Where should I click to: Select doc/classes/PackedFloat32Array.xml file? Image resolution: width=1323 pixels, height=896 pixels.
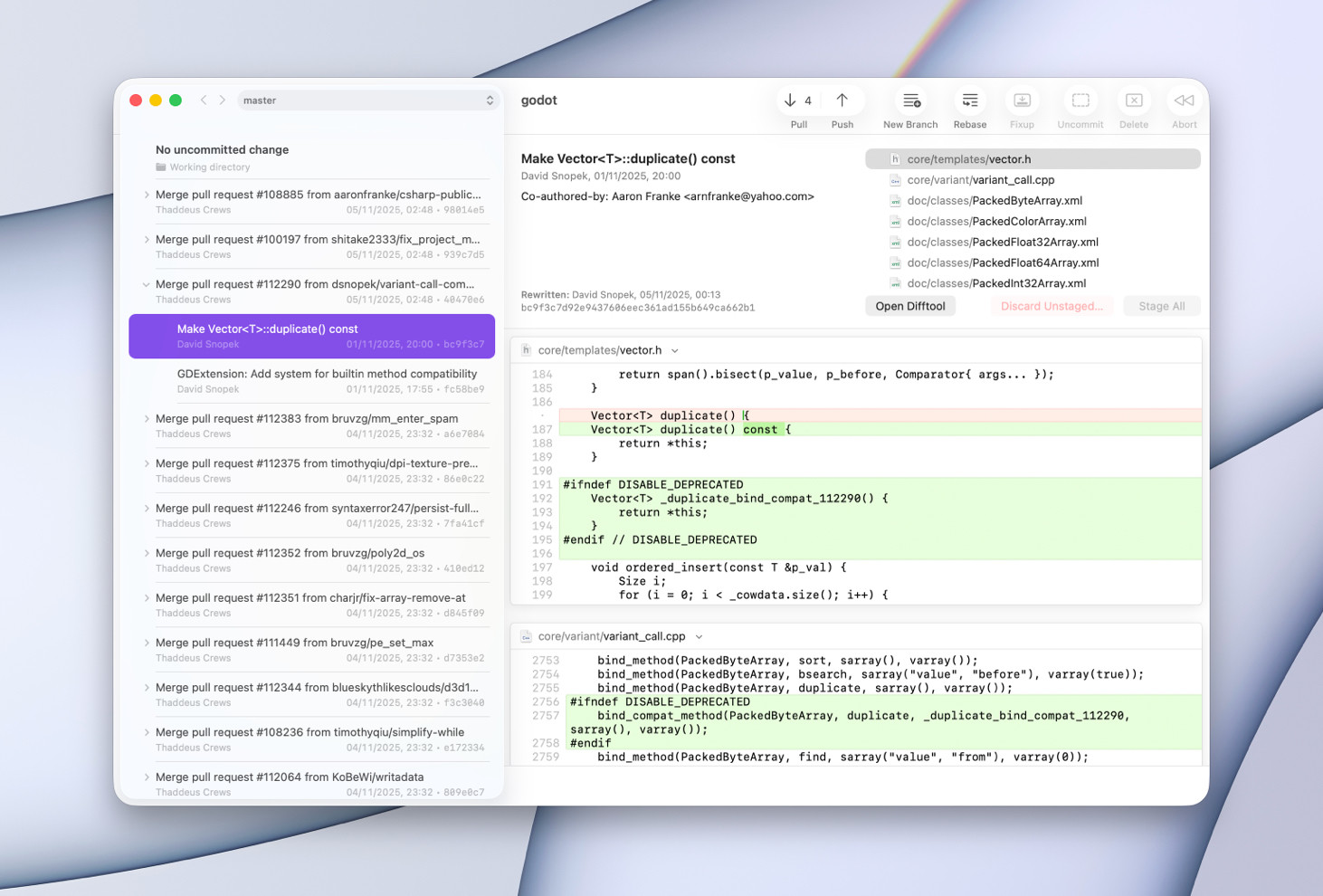1033,243
